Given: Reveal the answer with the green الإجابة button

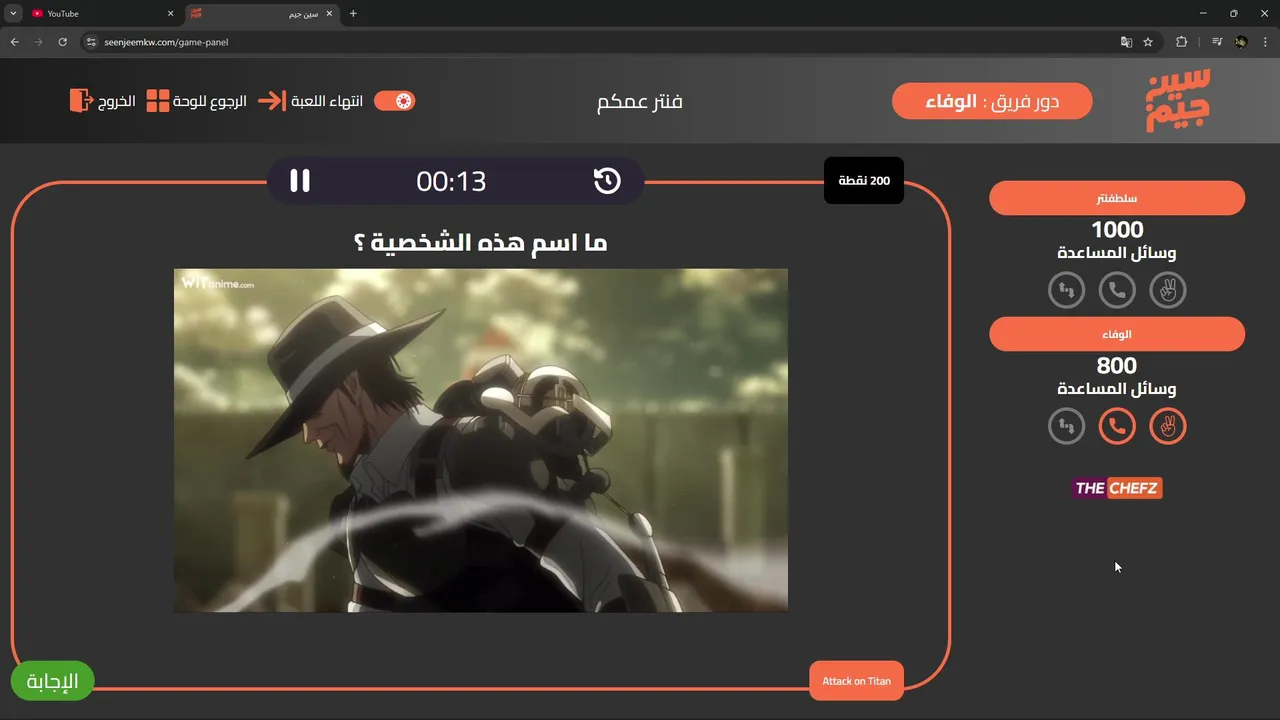Looking at the screenshot, I should 52,681.
